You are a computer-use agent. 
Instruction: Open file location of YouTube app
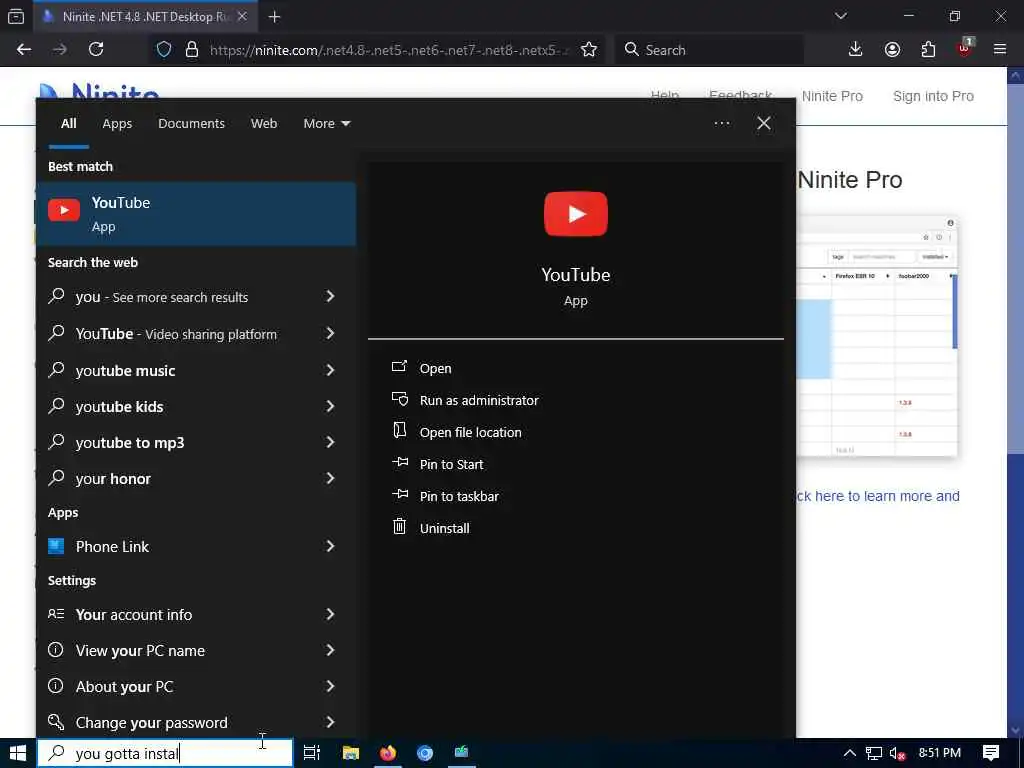[x=470, y=432]
